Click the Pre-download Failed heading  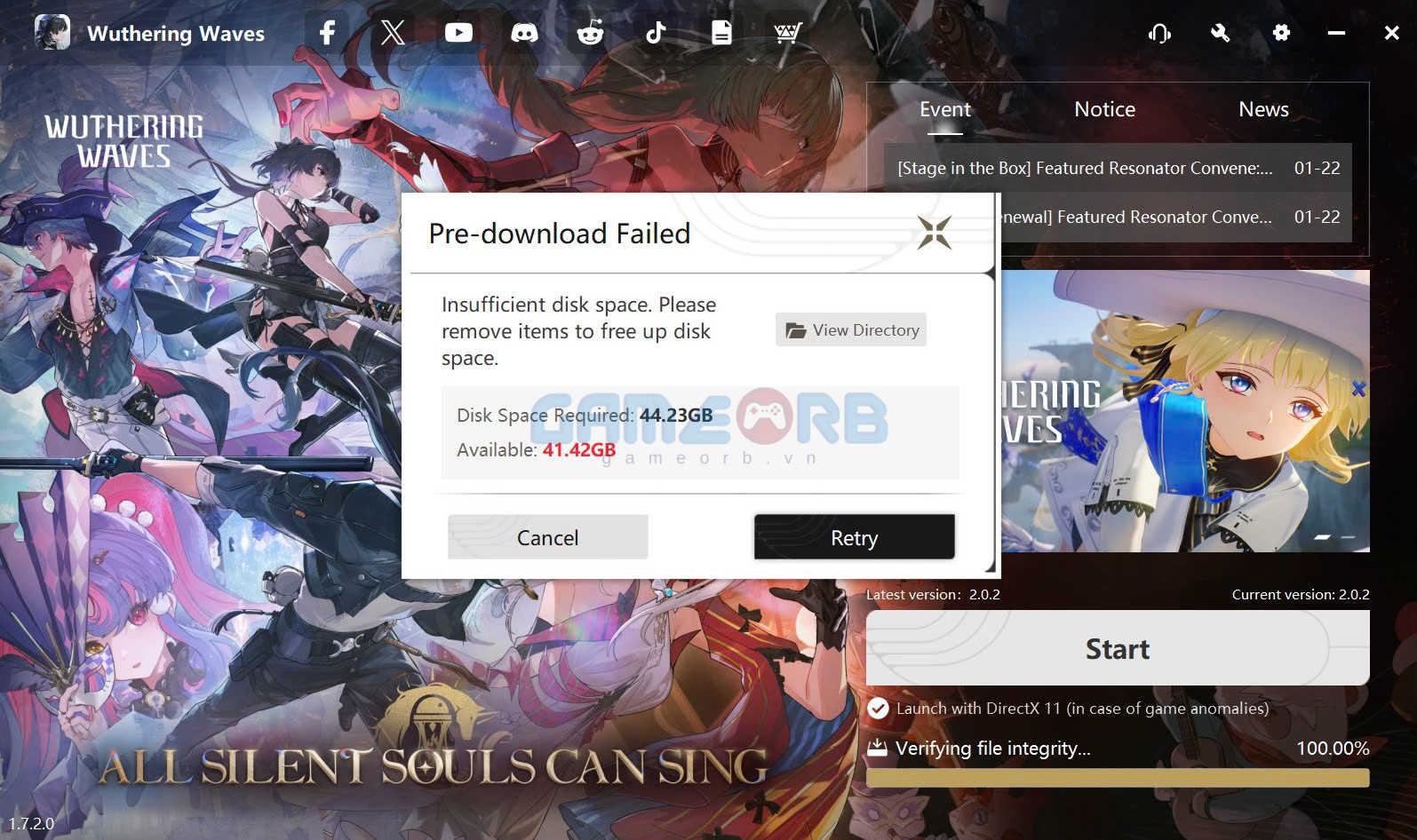[560, 234]
